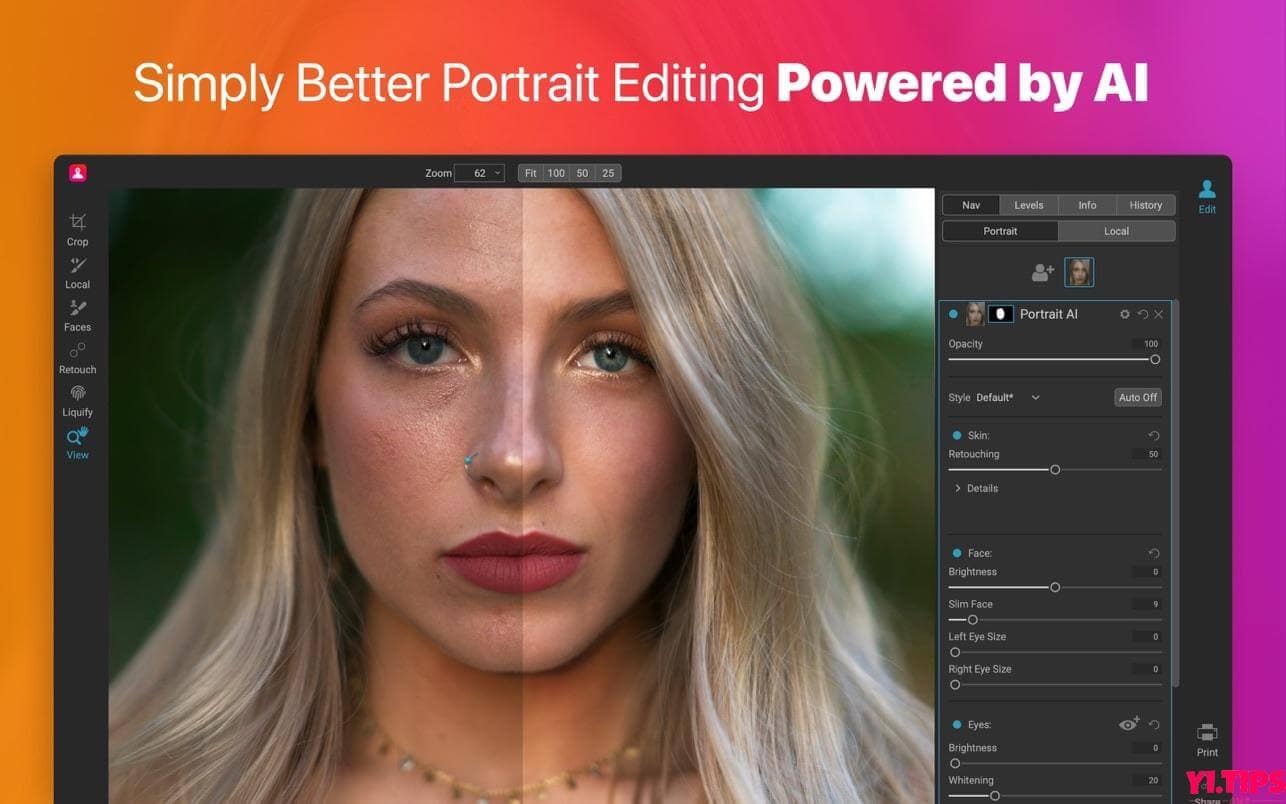The image size is (1286, 804).
Task: Reset the Skin section adjustments
Action: click(1152, 435)
